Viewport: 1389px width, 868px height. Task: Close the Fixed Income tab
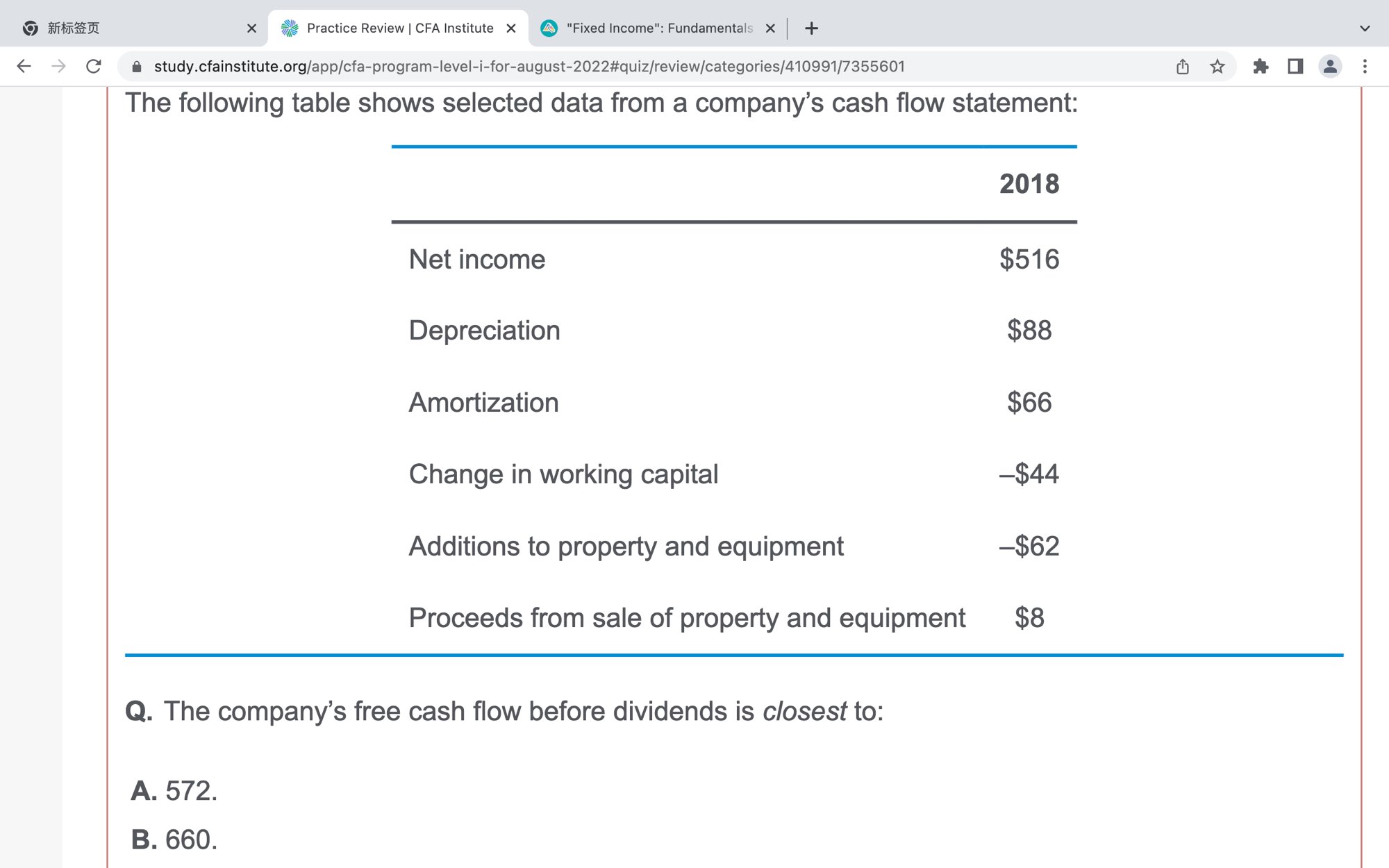pos(770,28)
